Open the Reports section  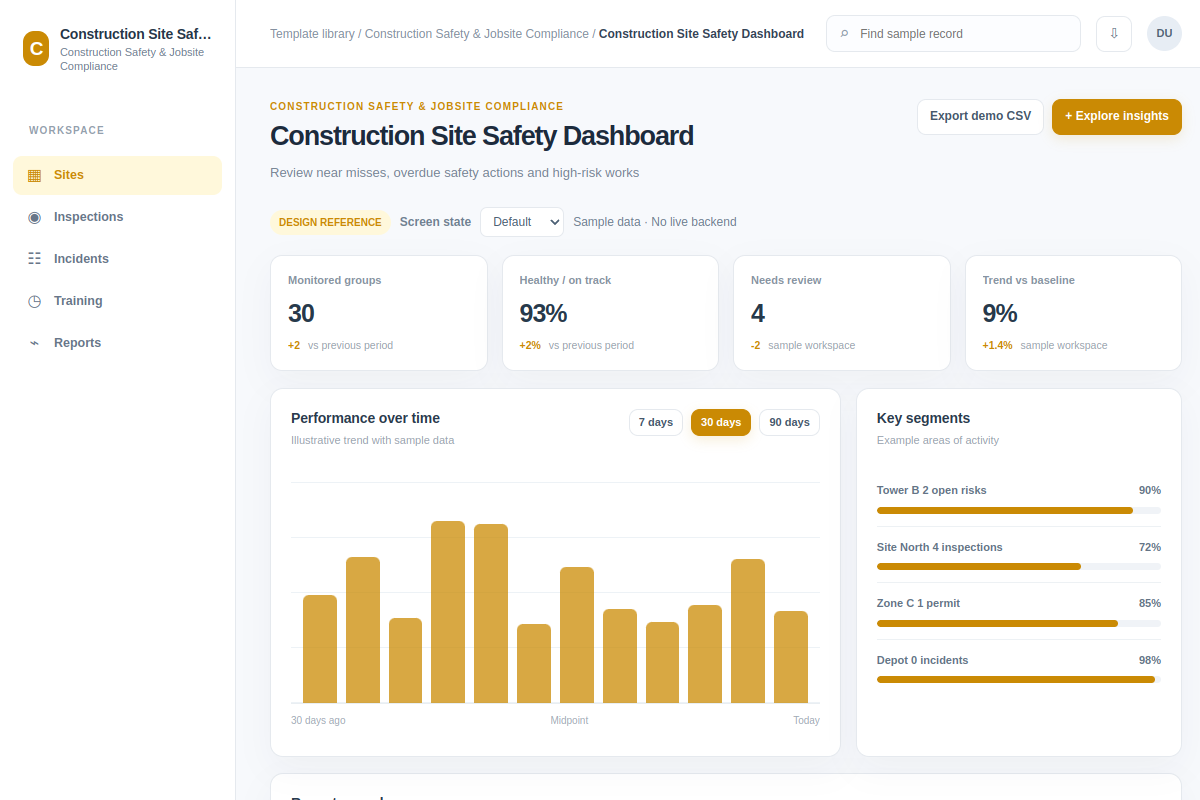pyautogui.click(x=117, y=343)
